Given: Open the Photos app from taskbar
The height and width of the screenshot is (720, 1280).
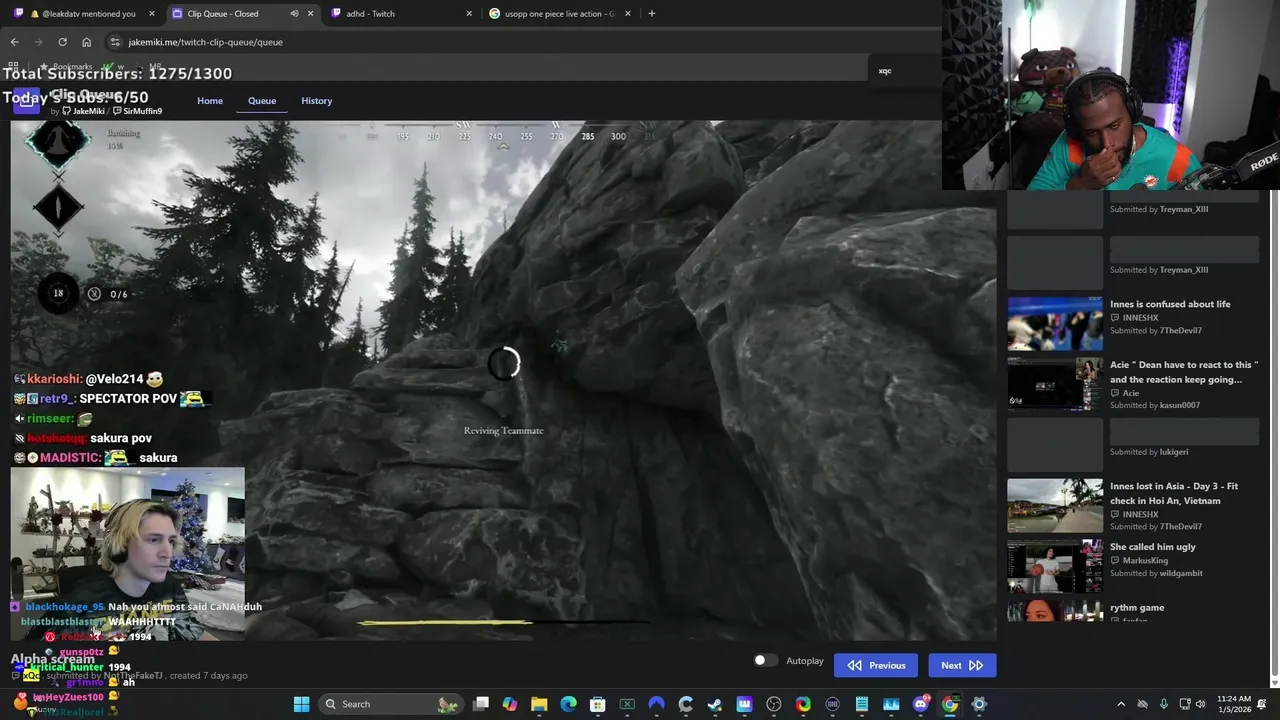Looking at the screenshot, I should [891, 704].
